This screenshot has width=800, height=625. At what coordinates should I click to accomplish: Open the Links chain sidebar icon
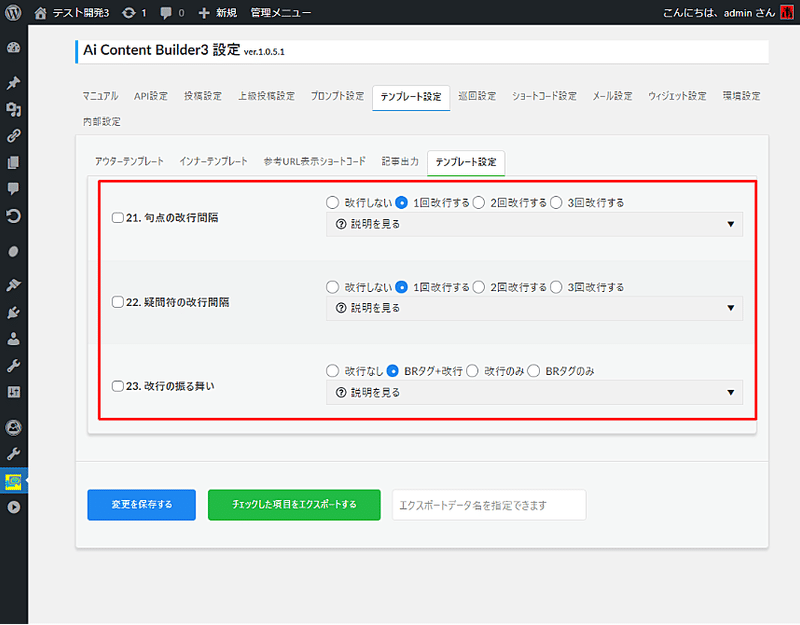[x=14, y=136]
